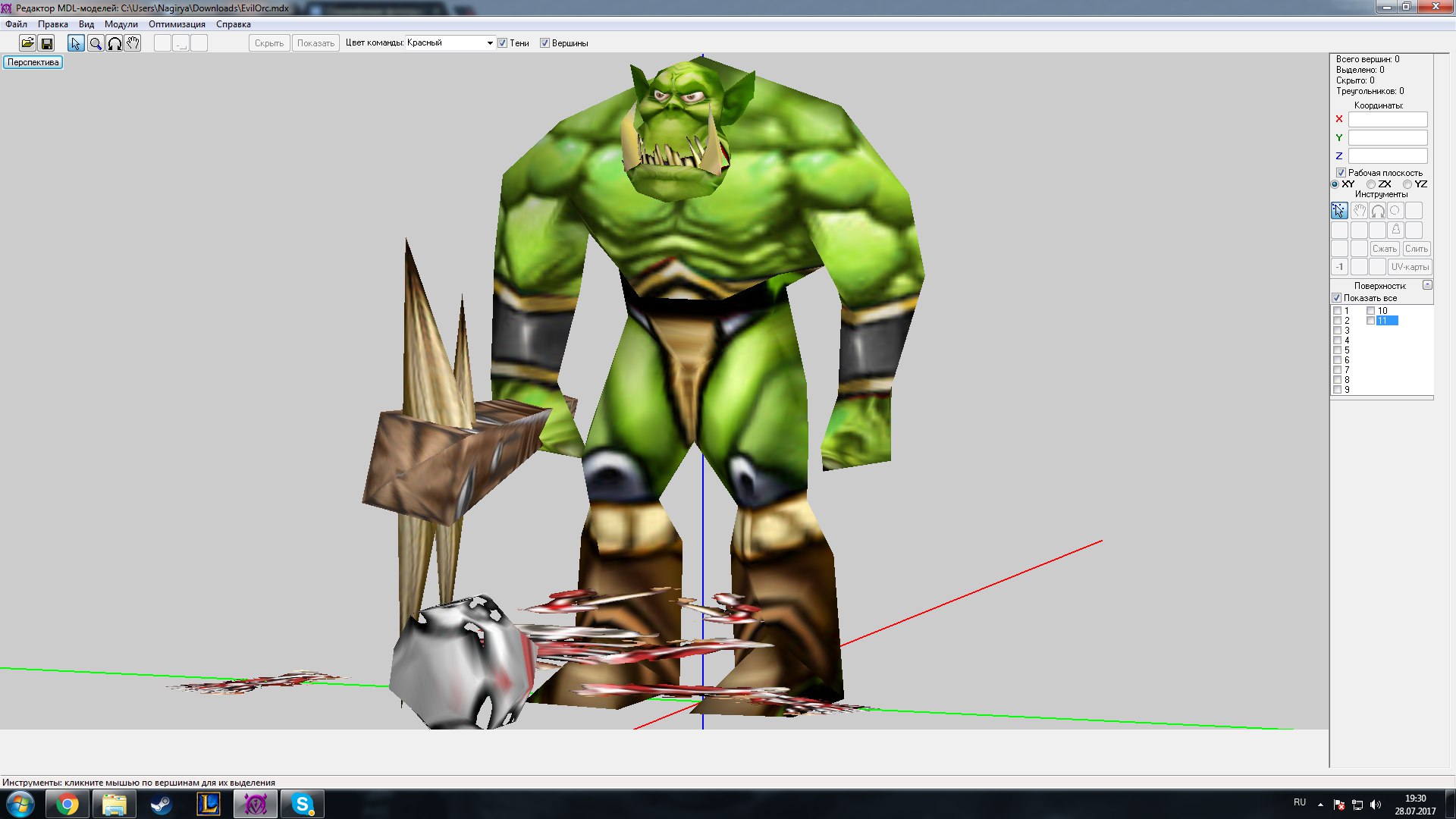Choose the rotate tool in the Инструменты panel
This screenshot has width=1456, height=819.
click(1377, 211)
